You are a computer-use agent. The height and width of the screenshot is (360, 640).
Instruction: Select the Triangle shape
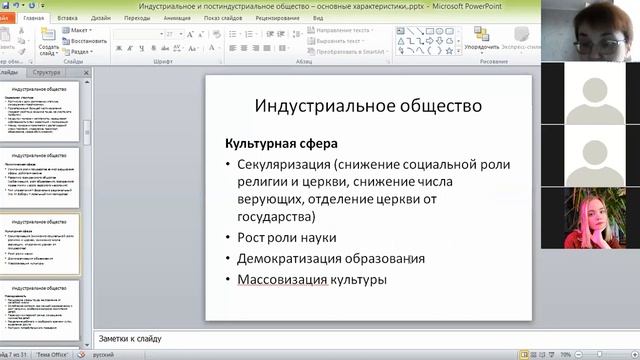(400, 41)
